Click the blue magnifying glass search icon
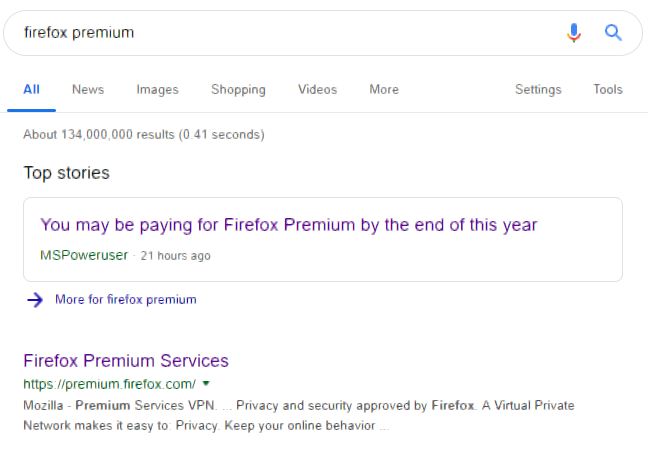 614,33
